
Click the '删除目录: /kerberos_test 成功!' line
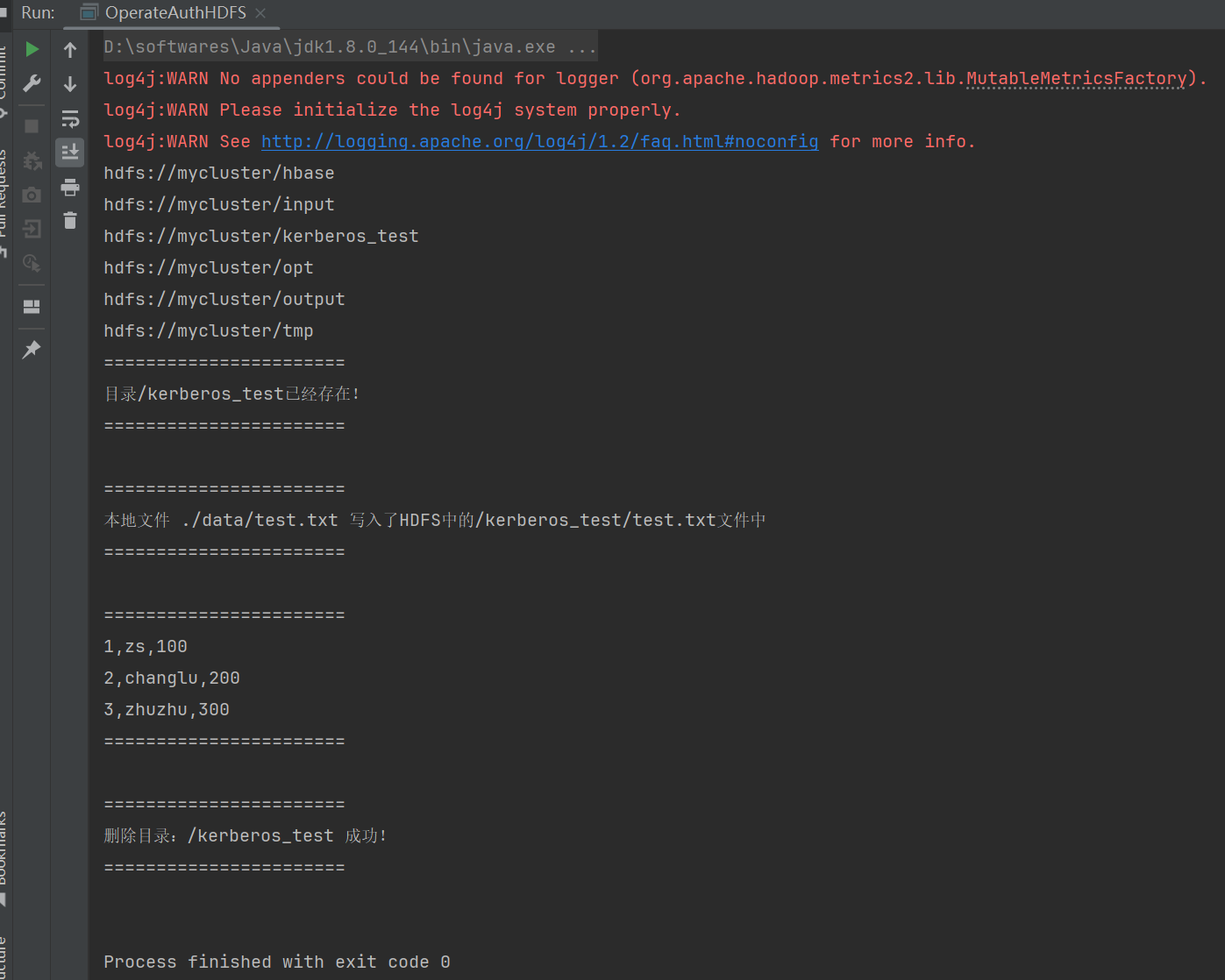coord(246,835)
